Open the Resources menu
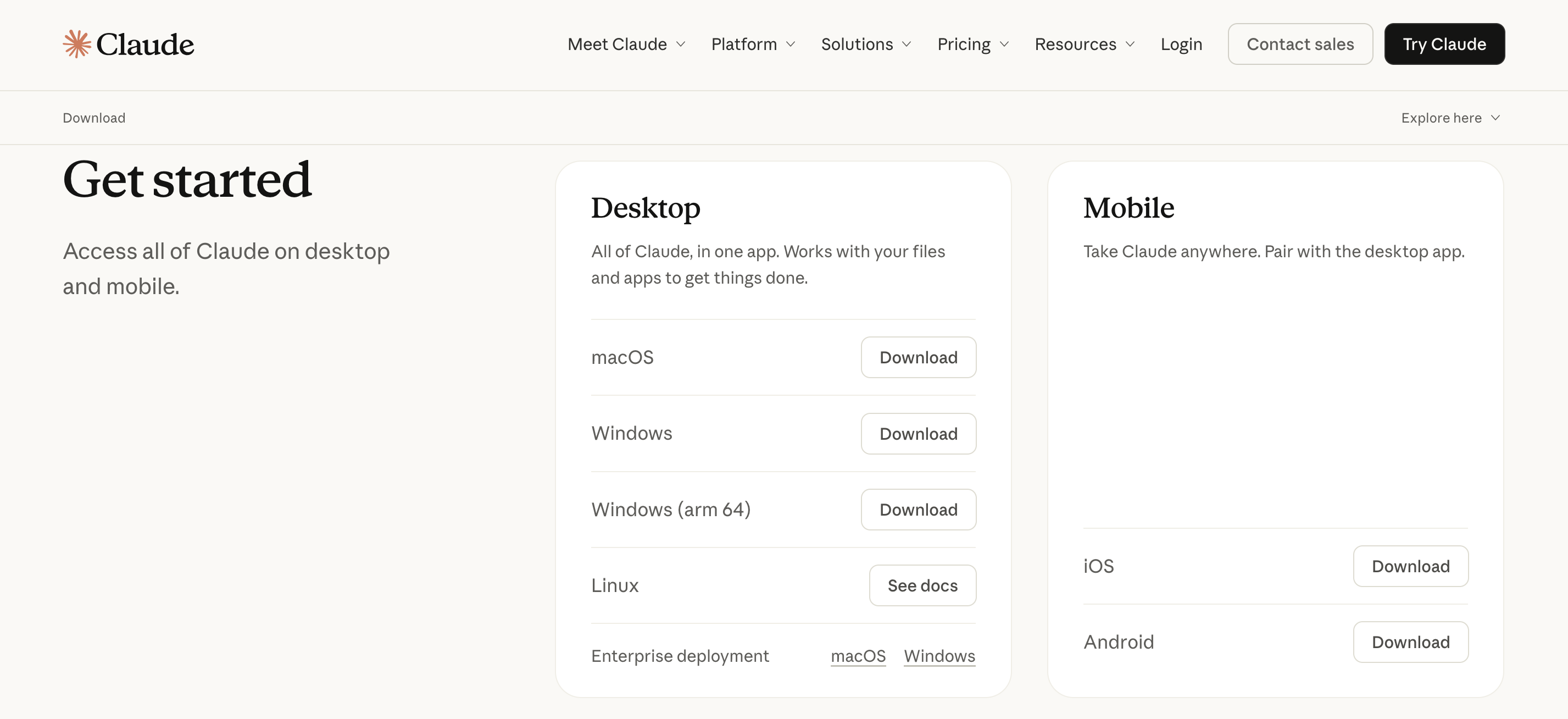This screenshot has height=719, width=1568. (1085, 45)
